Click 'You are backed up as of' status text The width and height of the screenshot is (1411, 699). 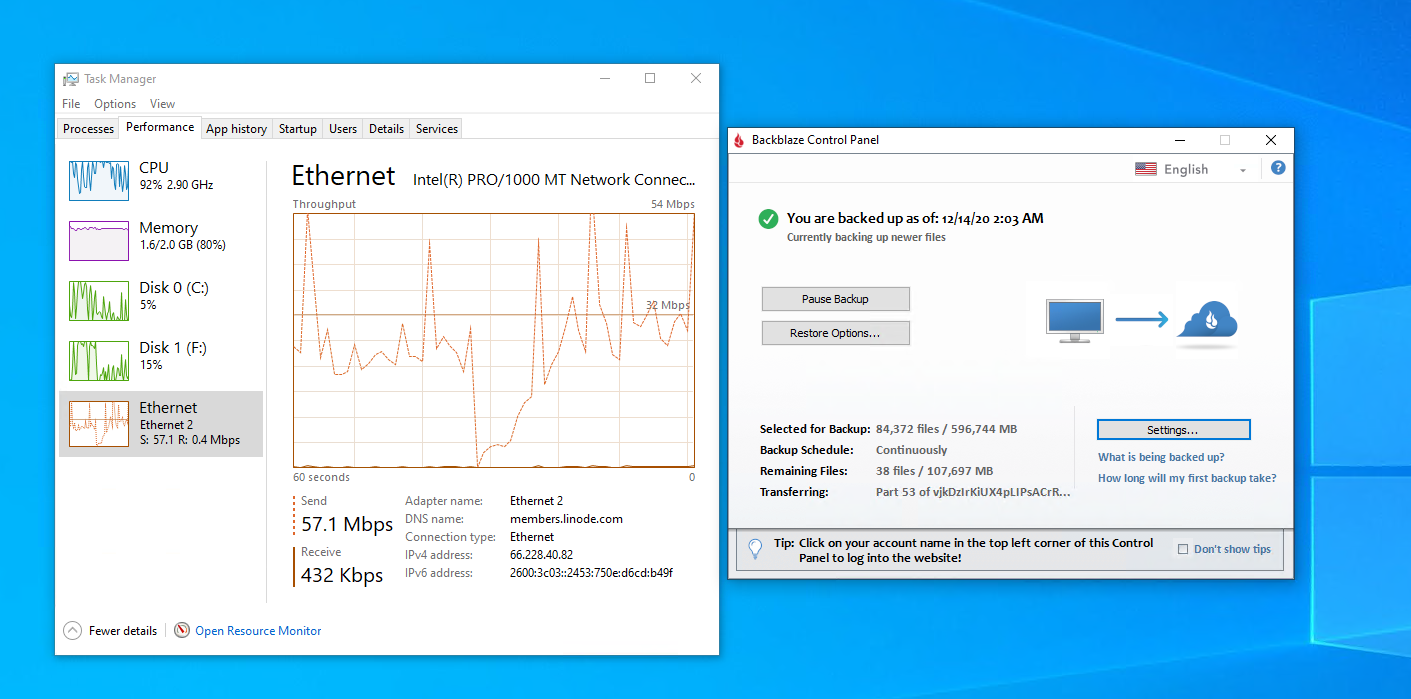pyautogui.click(x=915, y=218)
